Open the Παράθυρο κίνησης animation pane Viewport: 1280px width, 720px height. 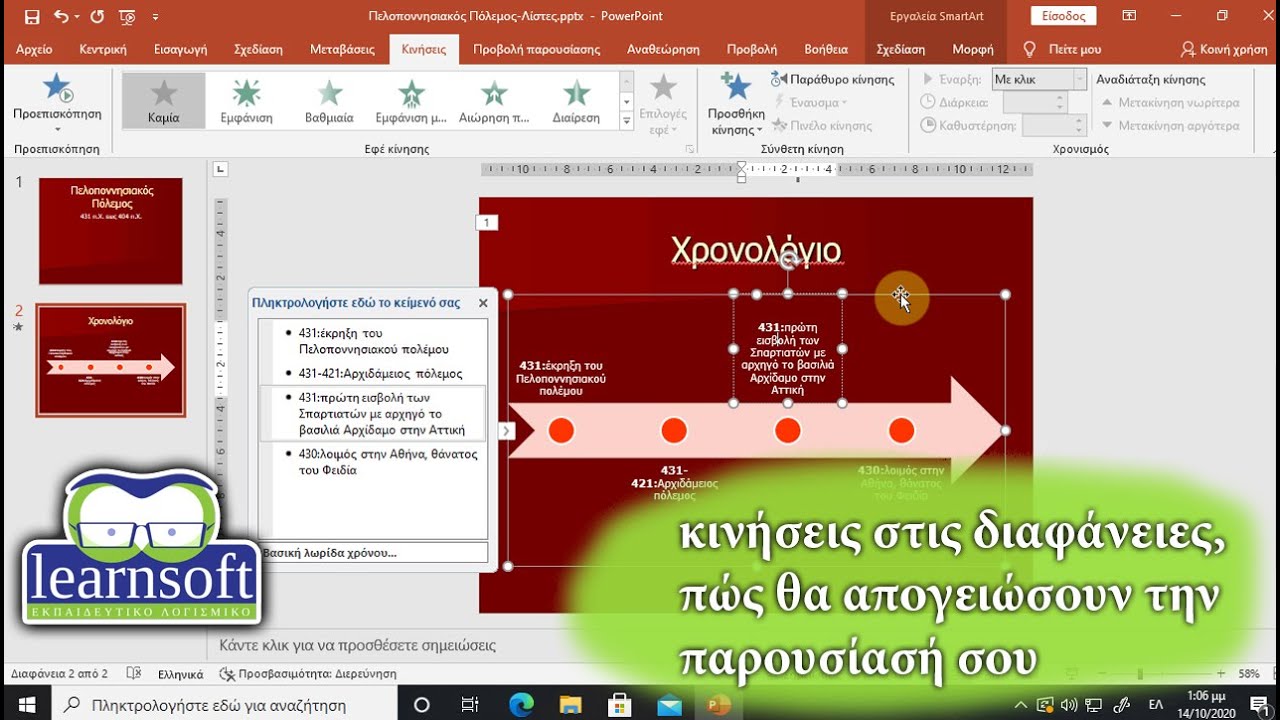point(832,79)
